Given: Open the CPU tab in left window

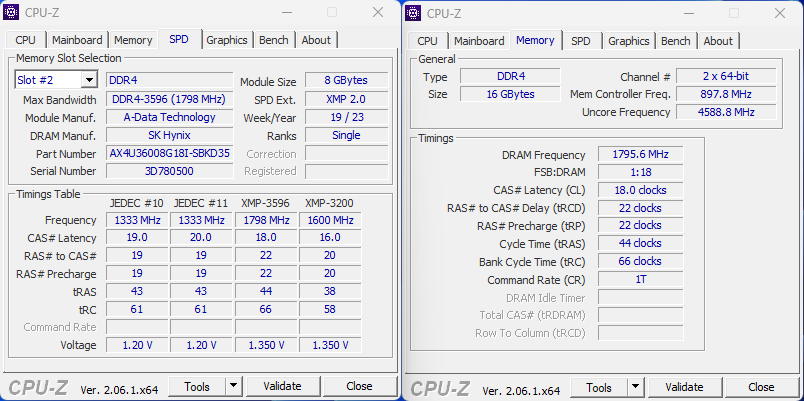Looking at the screenshot, I should [25, 40].
